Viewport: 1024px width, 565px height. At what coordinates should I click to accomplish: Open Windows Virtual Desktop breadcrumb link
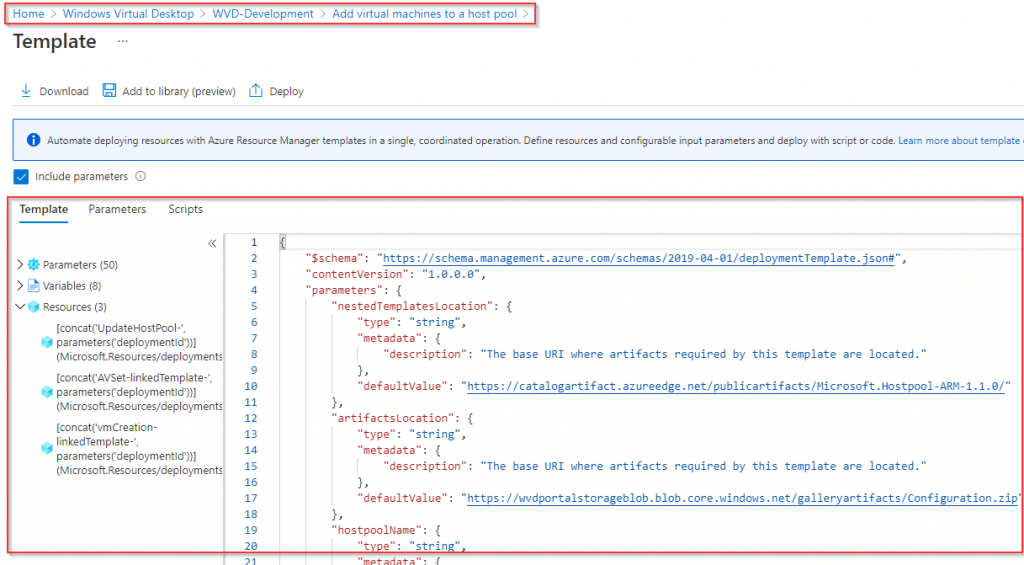[x=128, y=14]
